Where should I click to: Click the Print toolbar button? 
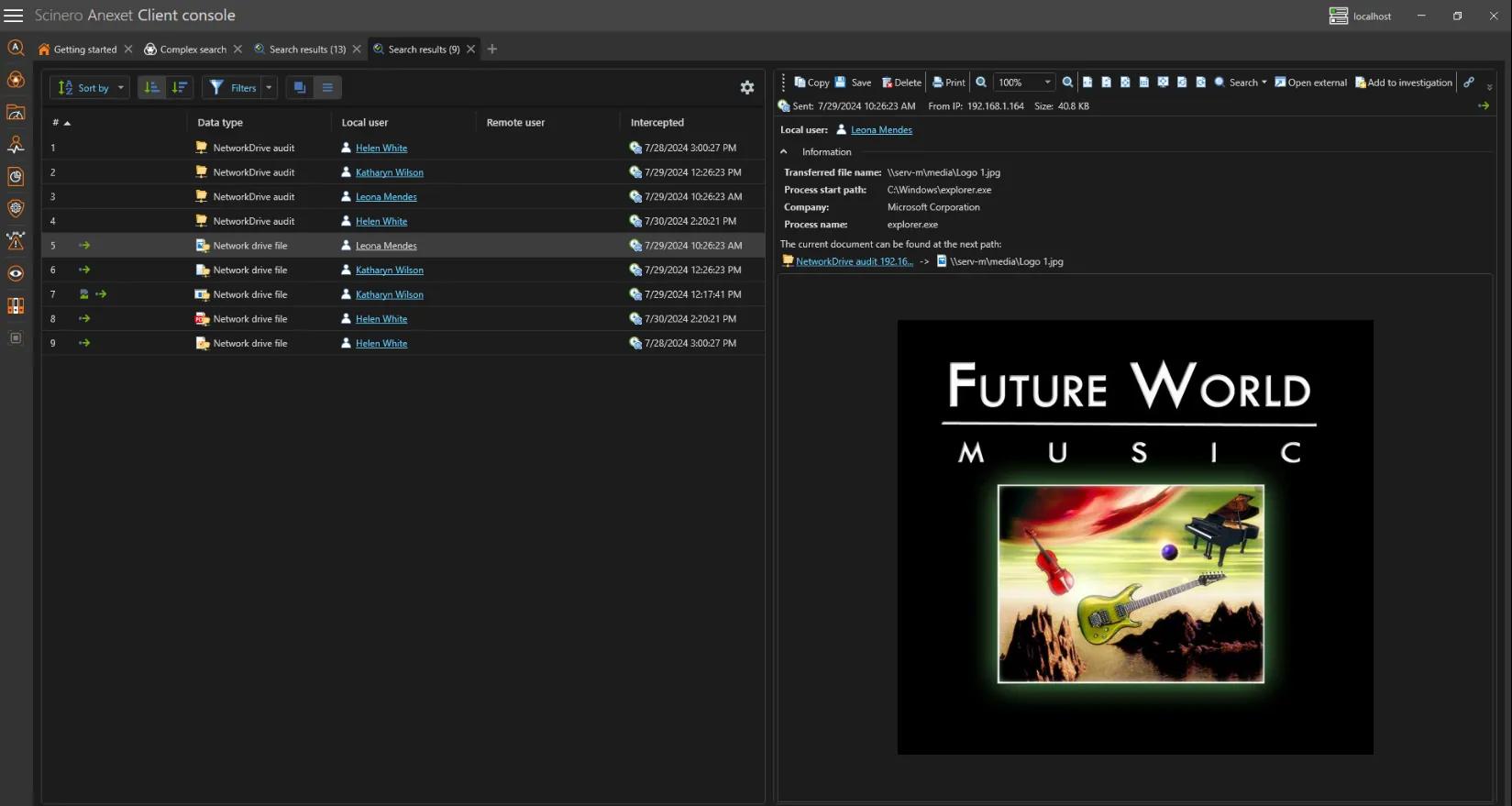click(x=948, y=83)
